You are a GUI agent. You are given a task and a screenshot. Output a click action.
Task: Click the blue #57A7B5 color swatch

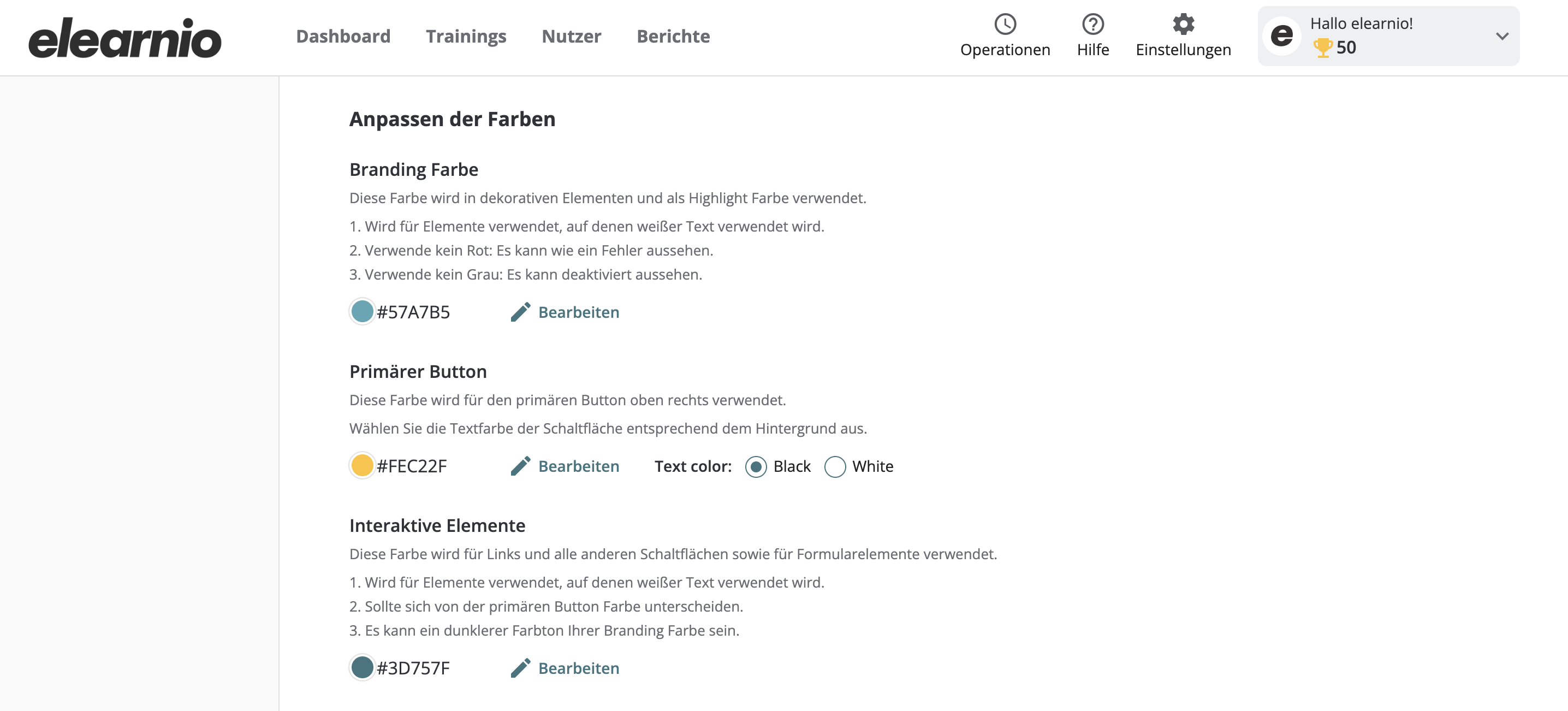click(361, 312)
